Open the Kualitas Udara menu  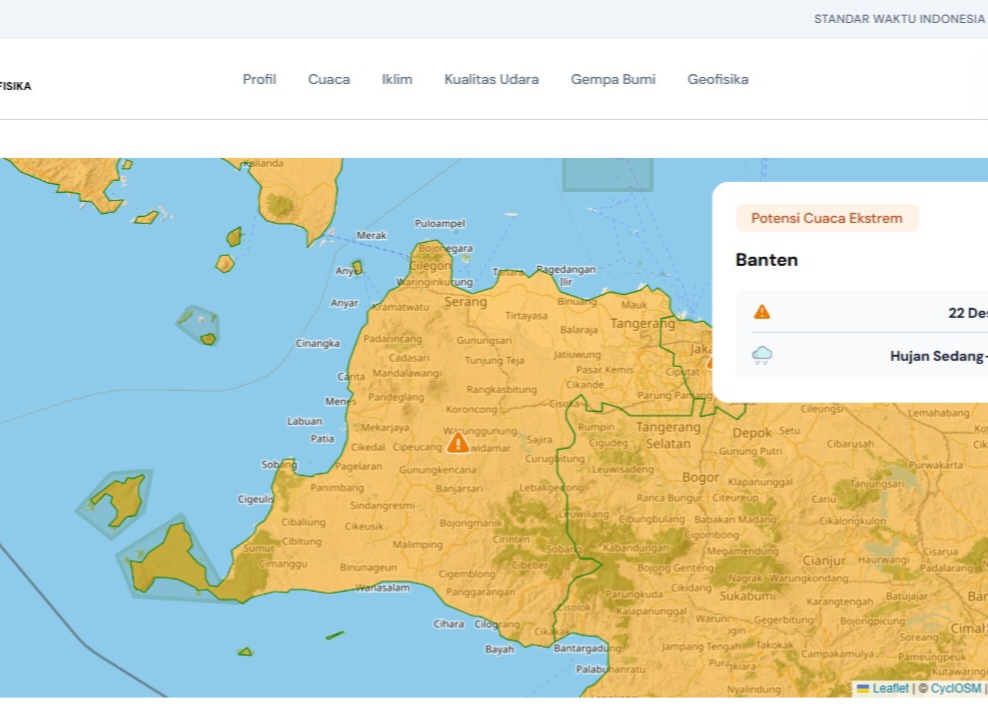[x=491, y=79]
